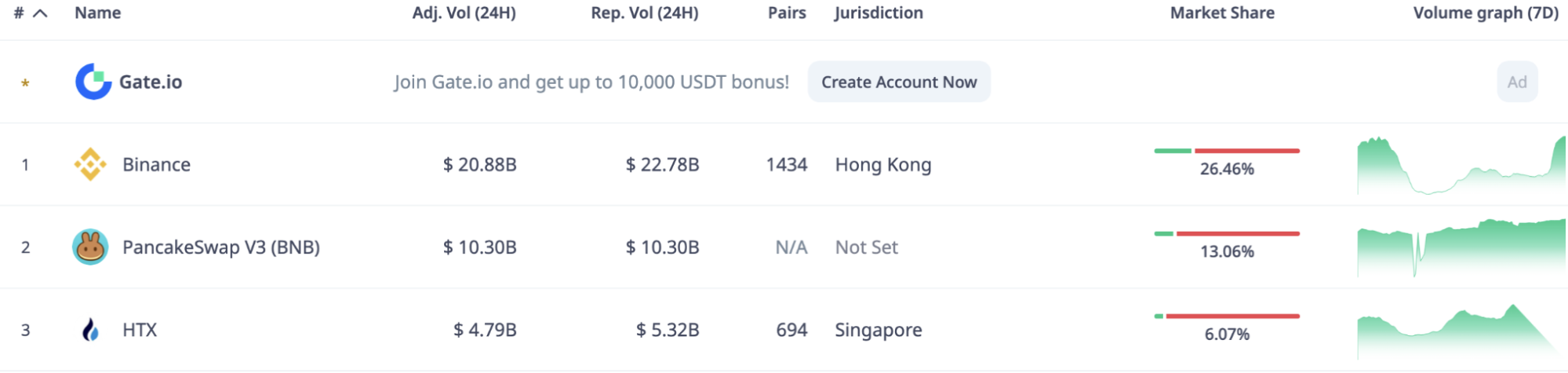Viewport: 1568px width, 373px height.
Task: Click the gold star sponsored marker
Action: pos(25,82)
